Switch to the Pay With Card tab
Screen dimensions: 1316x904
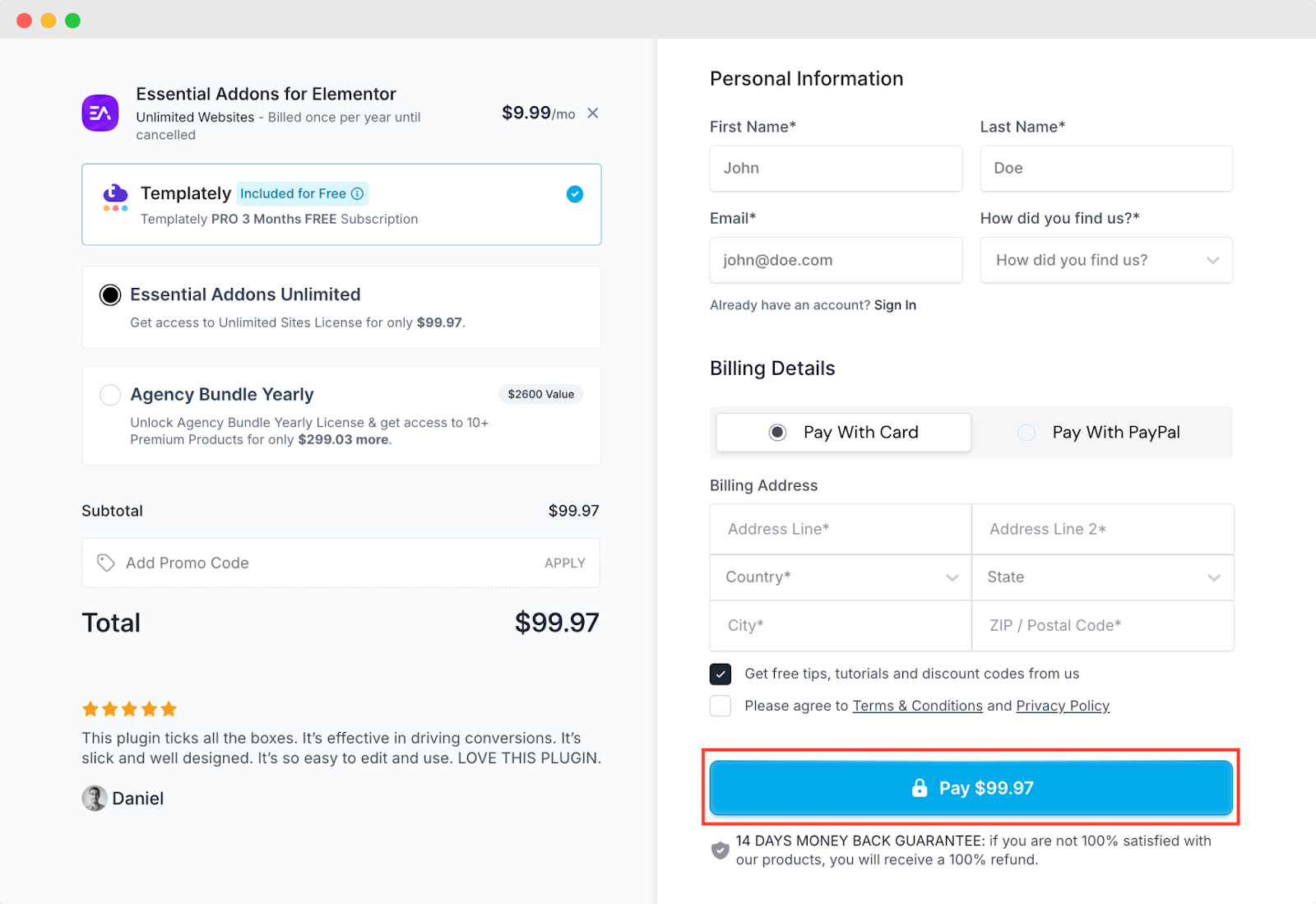[x=844, y=433]
